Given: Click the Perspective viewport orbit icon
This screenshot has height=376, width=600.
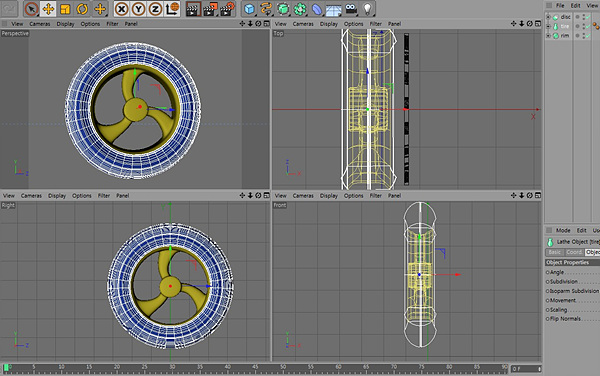Looking at the screenshot, I should pos(258,24).
